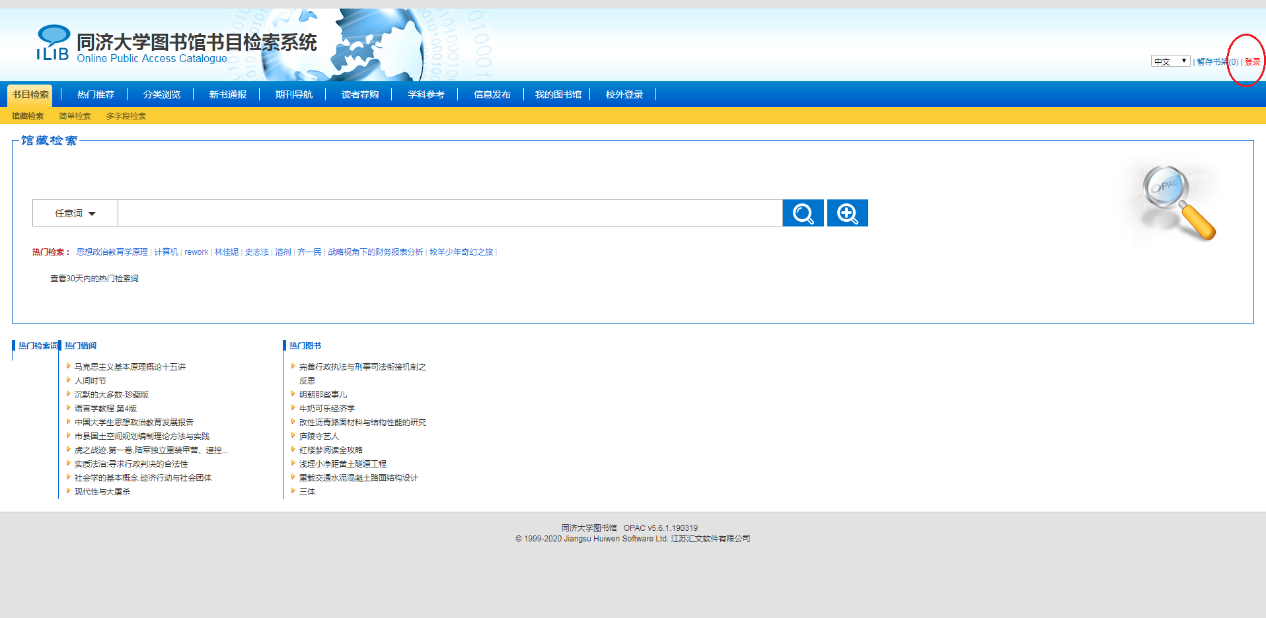Click hot search term 计算机
Image resolution: width=1266 pixels, height=618 pixels.
pyautogui.click(x=166, y=252)
